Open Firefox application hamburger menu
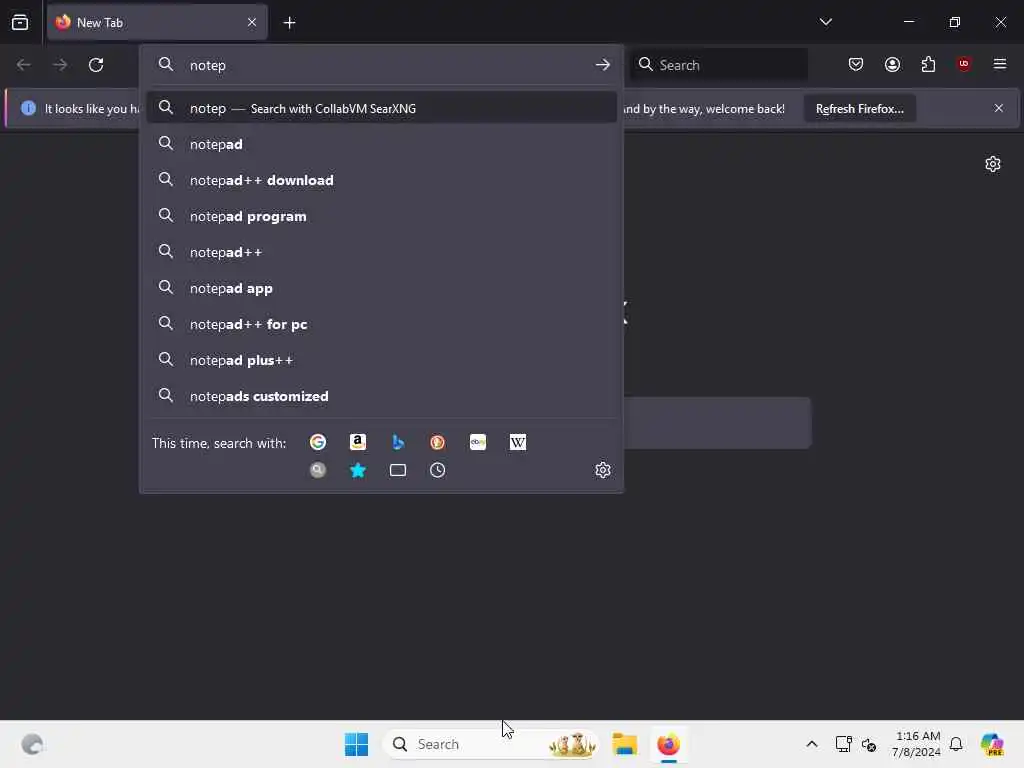 coord(1000,64)
